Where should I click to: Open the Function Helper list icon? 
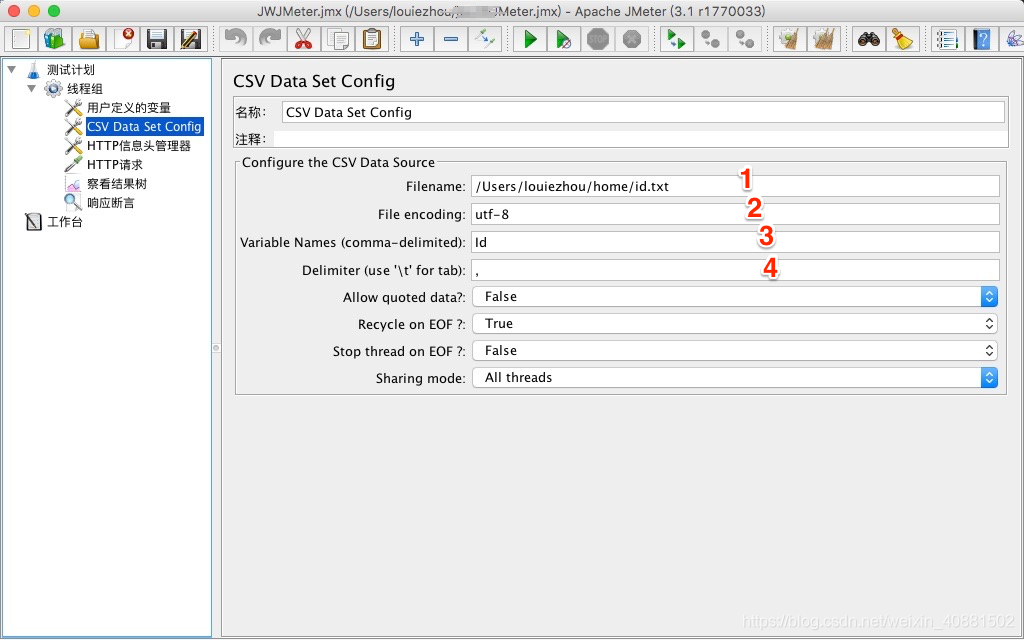click(948, 39)
